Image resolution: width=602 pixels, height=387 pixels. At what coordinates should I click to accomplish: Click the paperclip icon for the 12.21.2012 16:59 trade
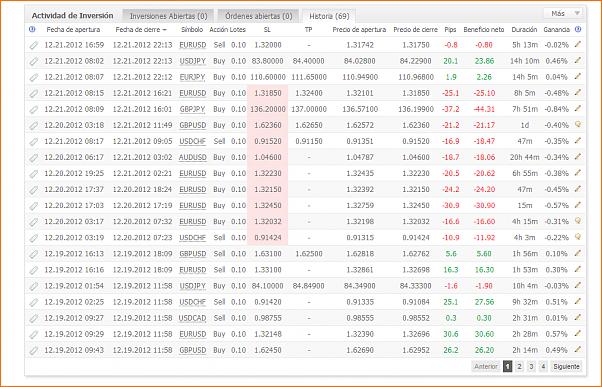[x=34, y=45]
